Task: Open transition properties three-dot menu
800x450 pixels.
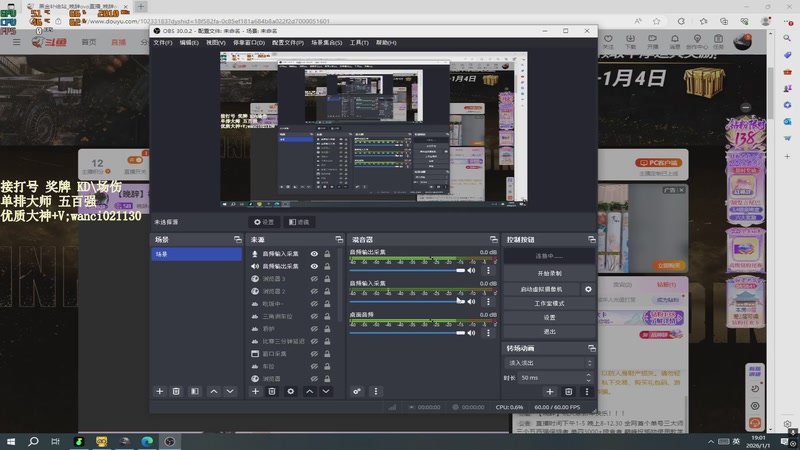Action: [x=587, y=392]
